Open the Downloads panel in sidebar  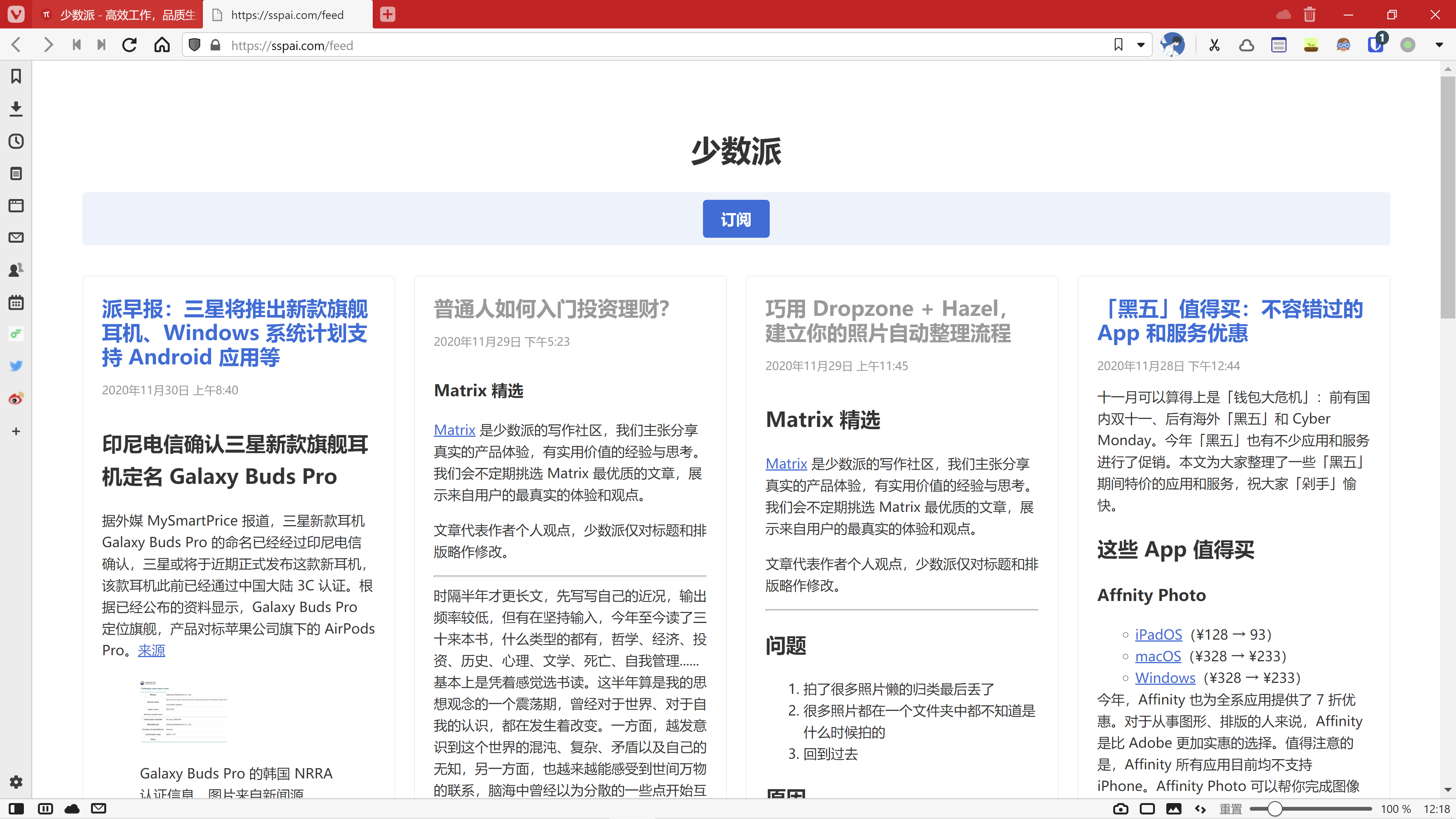(x=16, y=108)
